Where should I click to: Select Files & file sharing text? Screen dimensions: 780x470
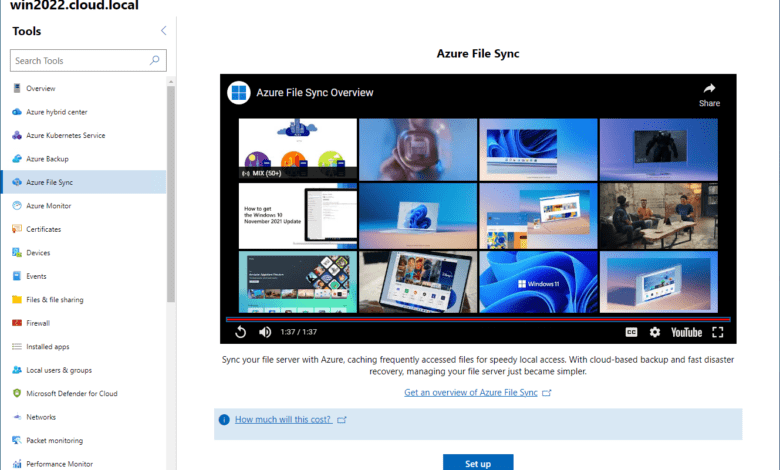point(55,299)
